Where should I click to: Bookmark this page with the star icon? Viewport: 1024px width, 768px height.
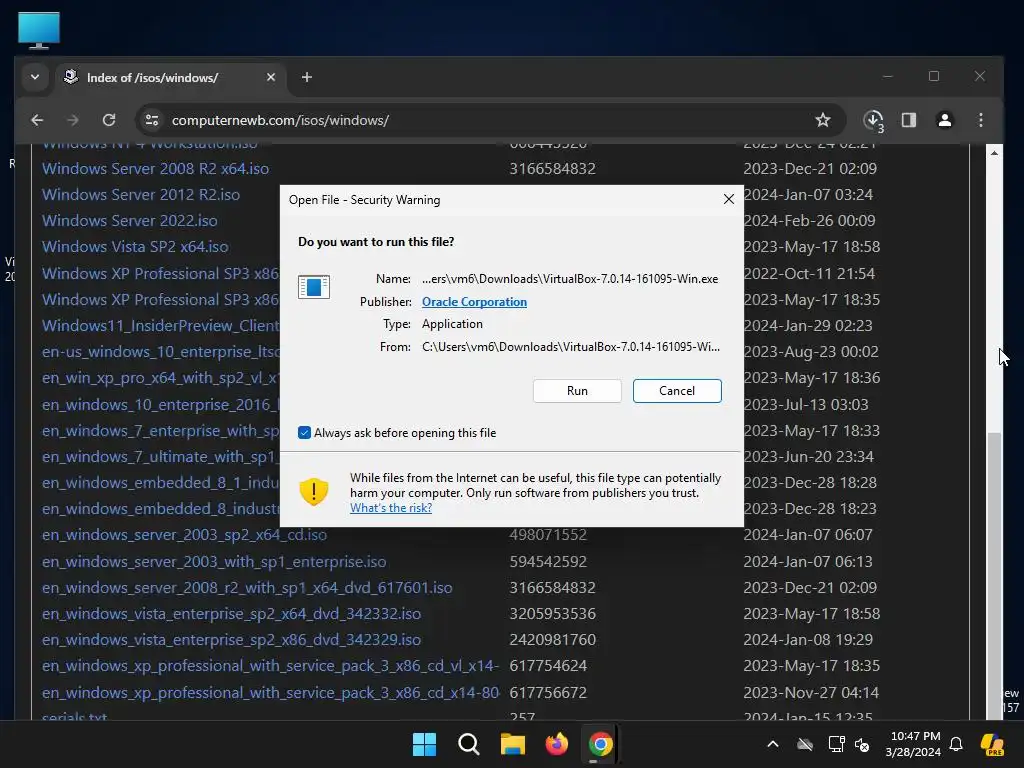823,120
